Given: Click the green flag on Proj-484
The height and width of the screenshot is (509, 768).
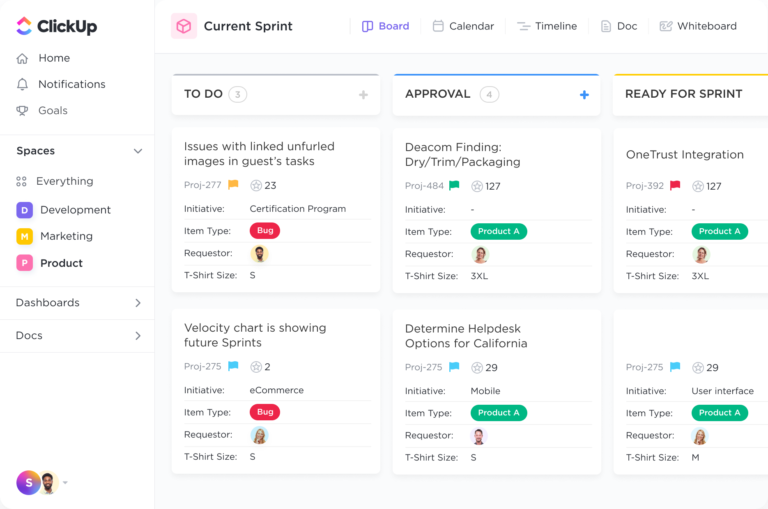Looking at the screenshot, I should [454, 185].
